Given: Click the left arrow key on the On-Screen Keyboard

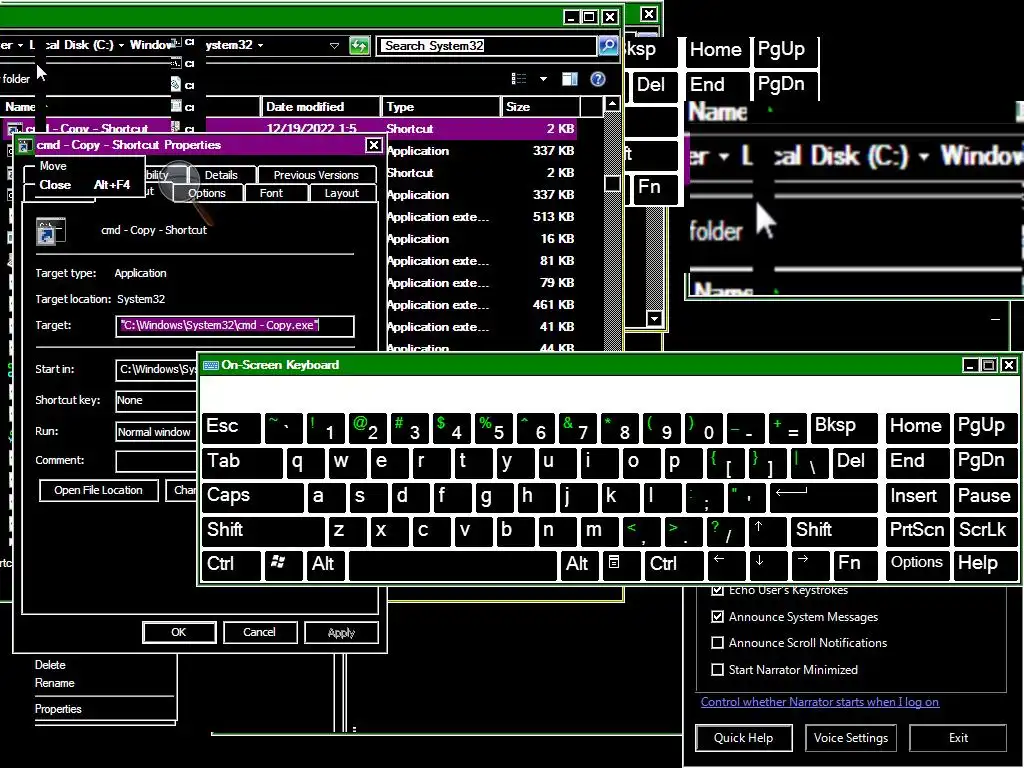Looking at the screenshot, I should click(x=726, y=564).
